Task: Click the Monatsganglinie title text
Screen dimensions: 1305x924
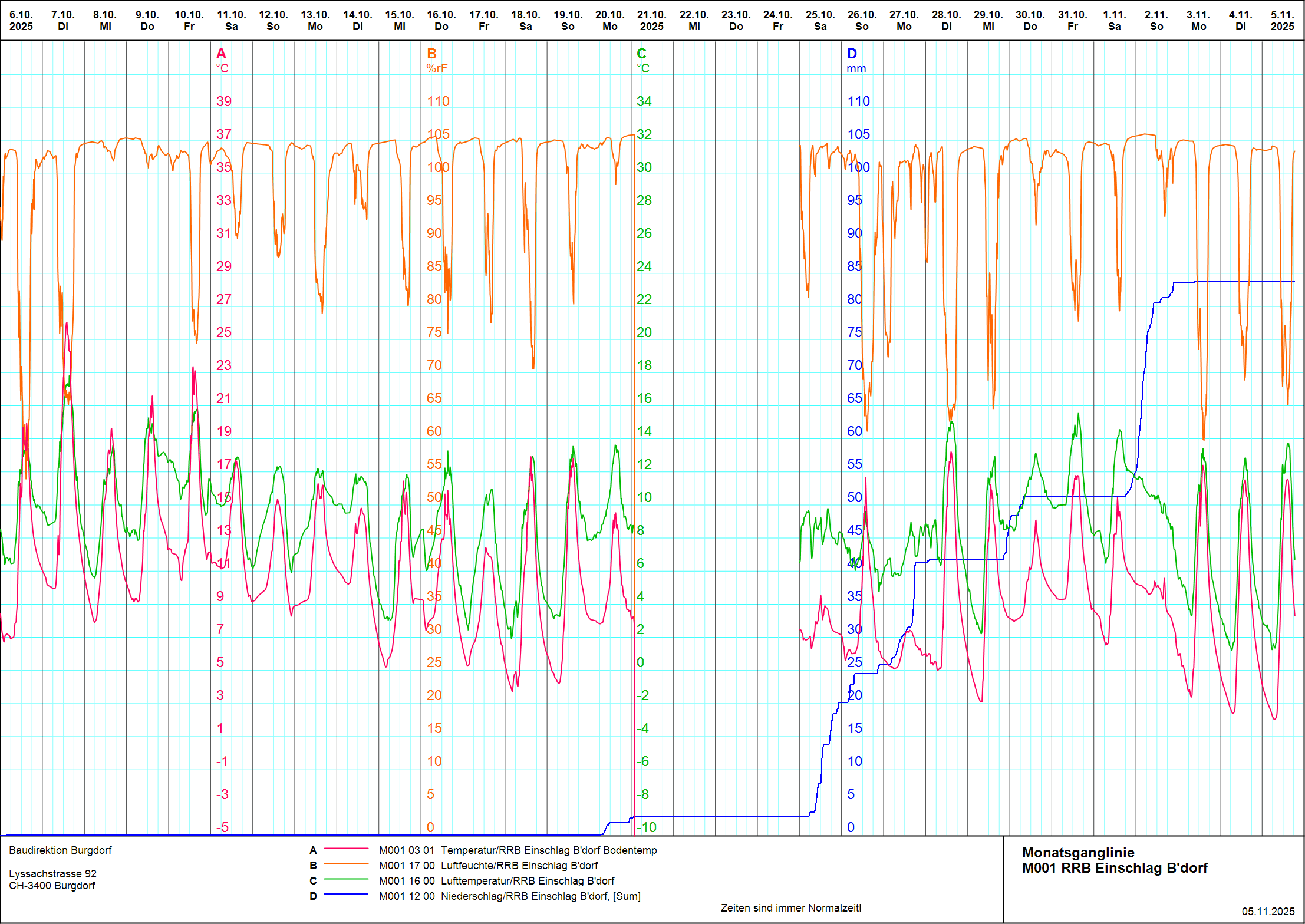Action: point(1078,852)
